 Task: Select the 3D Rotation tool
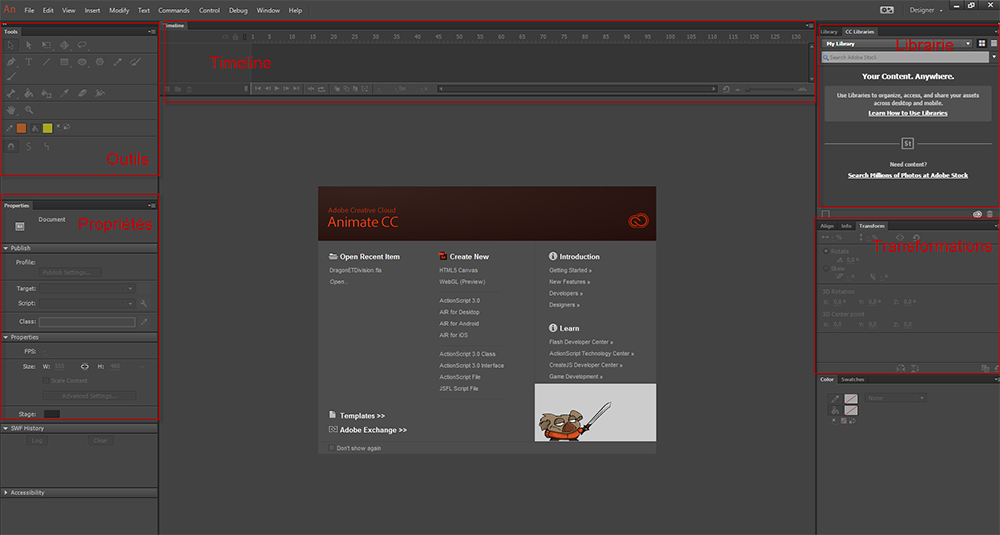coord(64,45)
